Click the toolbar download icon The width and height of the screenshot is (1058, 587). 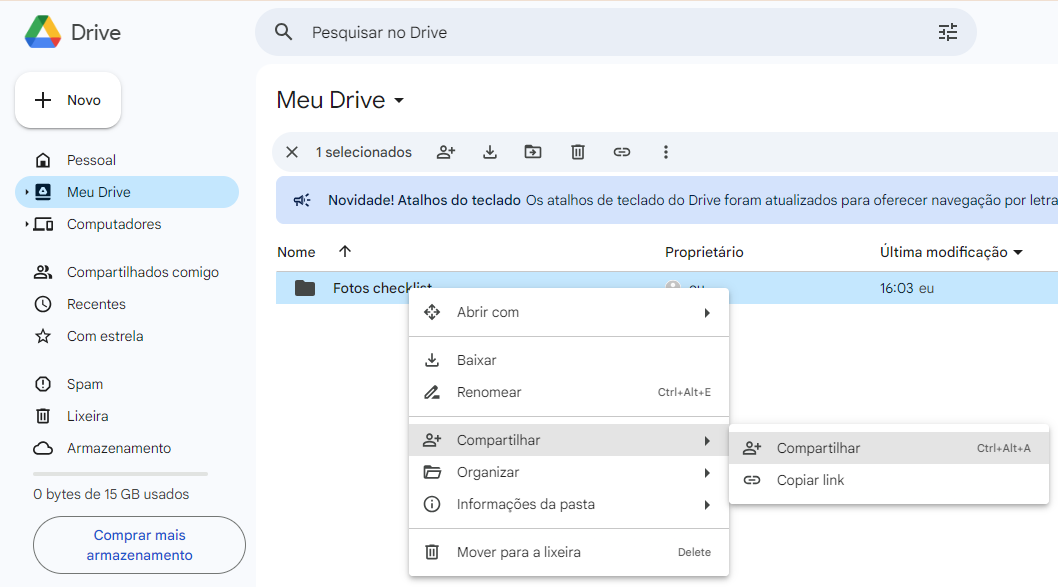tap(490, 152)
